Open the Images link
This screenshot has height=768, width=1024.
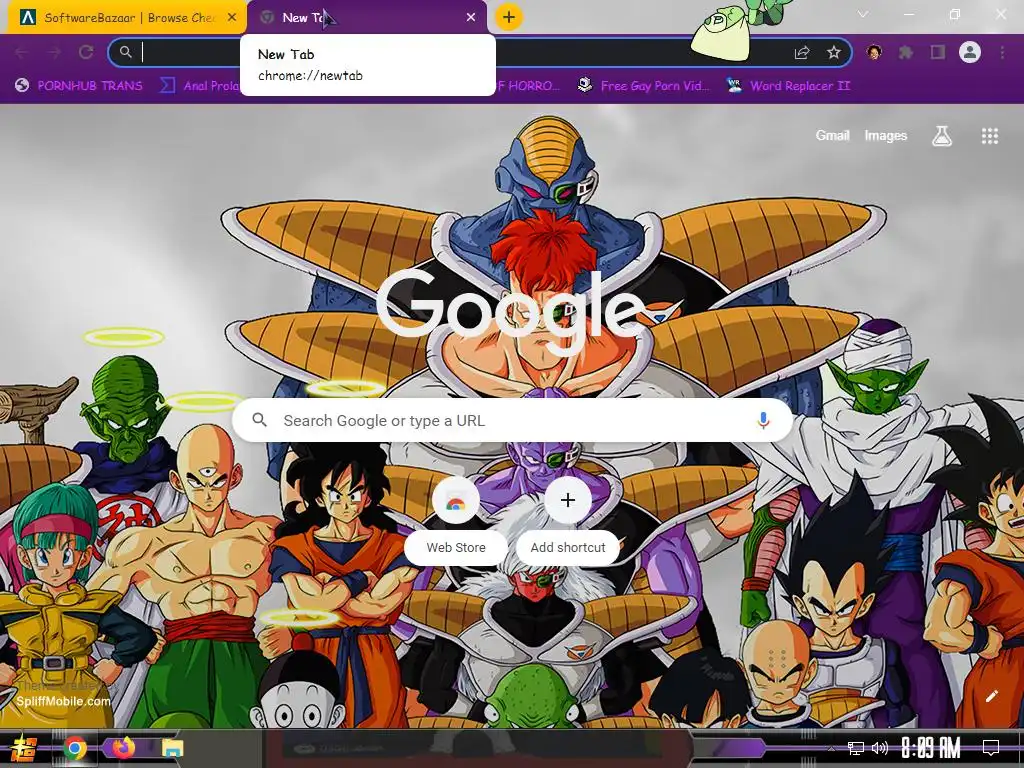tap(886, 136)
